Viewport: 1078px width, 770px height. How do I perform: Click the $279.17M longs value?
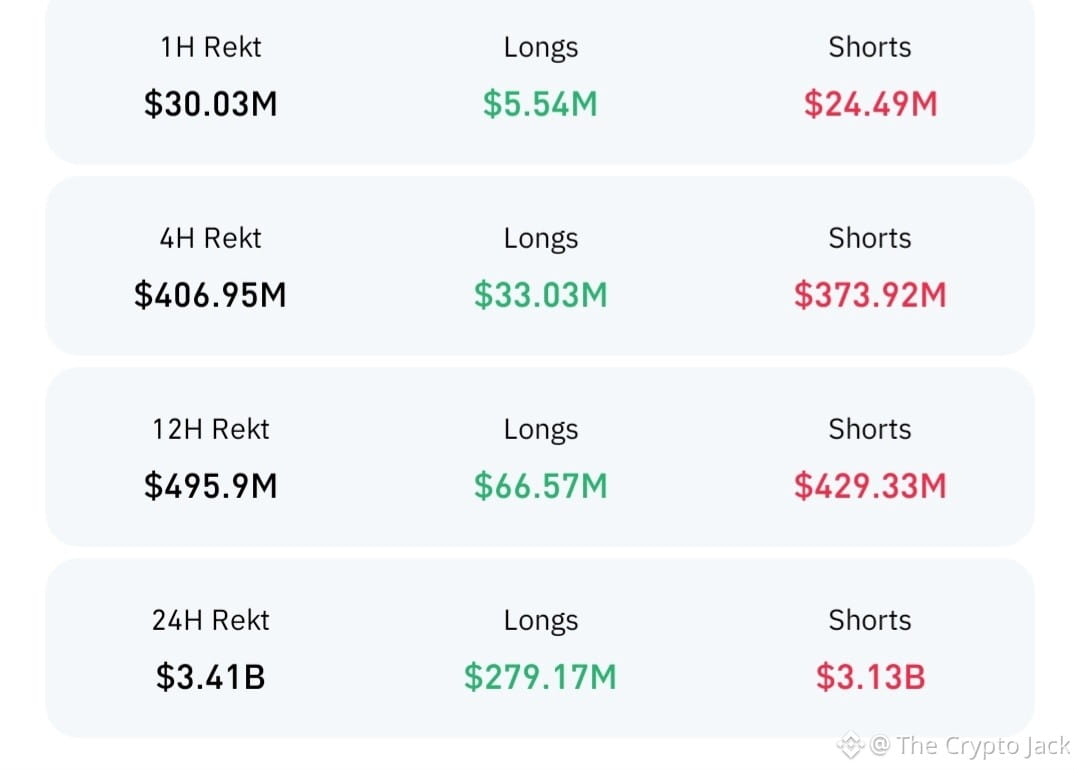click(x=540, y=677)
